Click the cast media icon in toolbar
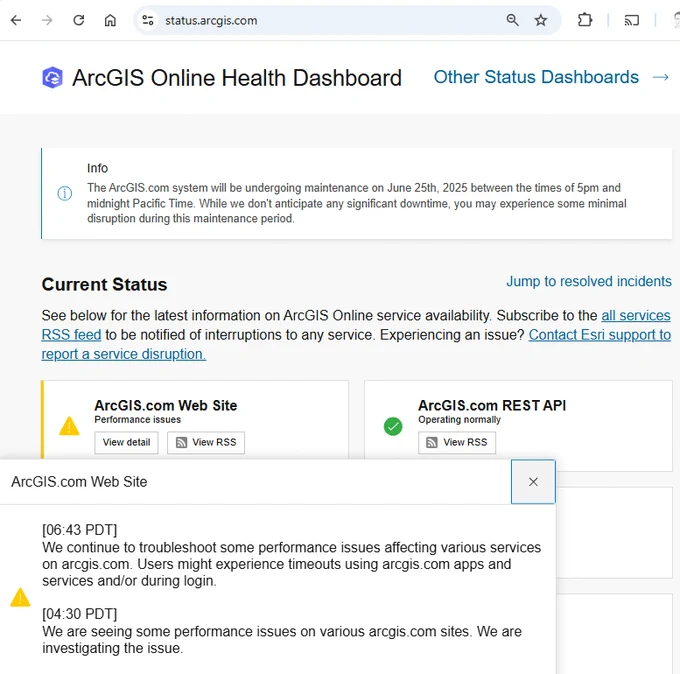680x674 pixels. [631, 20]
